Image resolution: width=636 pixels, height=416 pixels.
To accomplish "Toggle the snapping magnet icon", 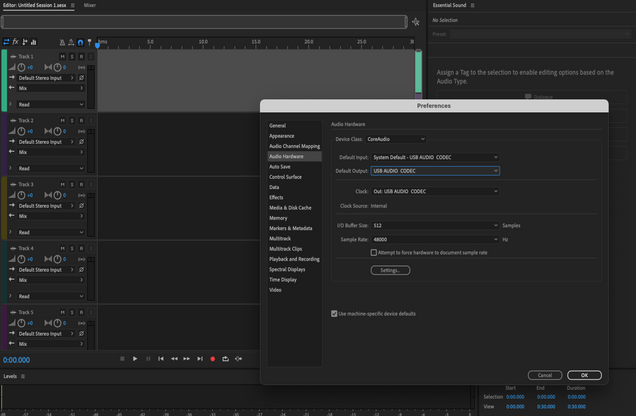I will [x=80, y=42].
